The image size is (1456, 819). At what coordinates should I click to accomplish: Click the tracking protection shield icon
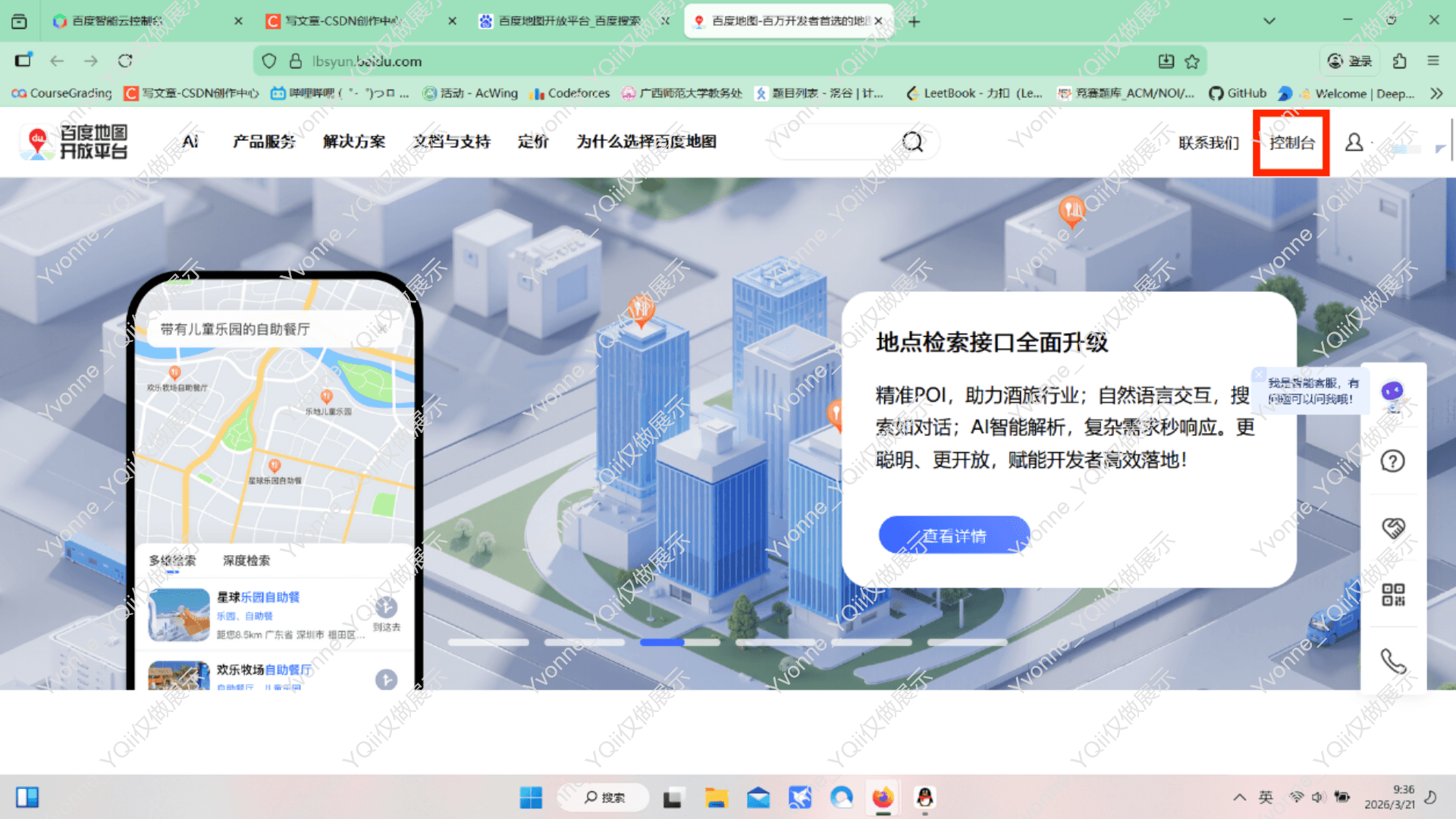(x=268, y=61)
